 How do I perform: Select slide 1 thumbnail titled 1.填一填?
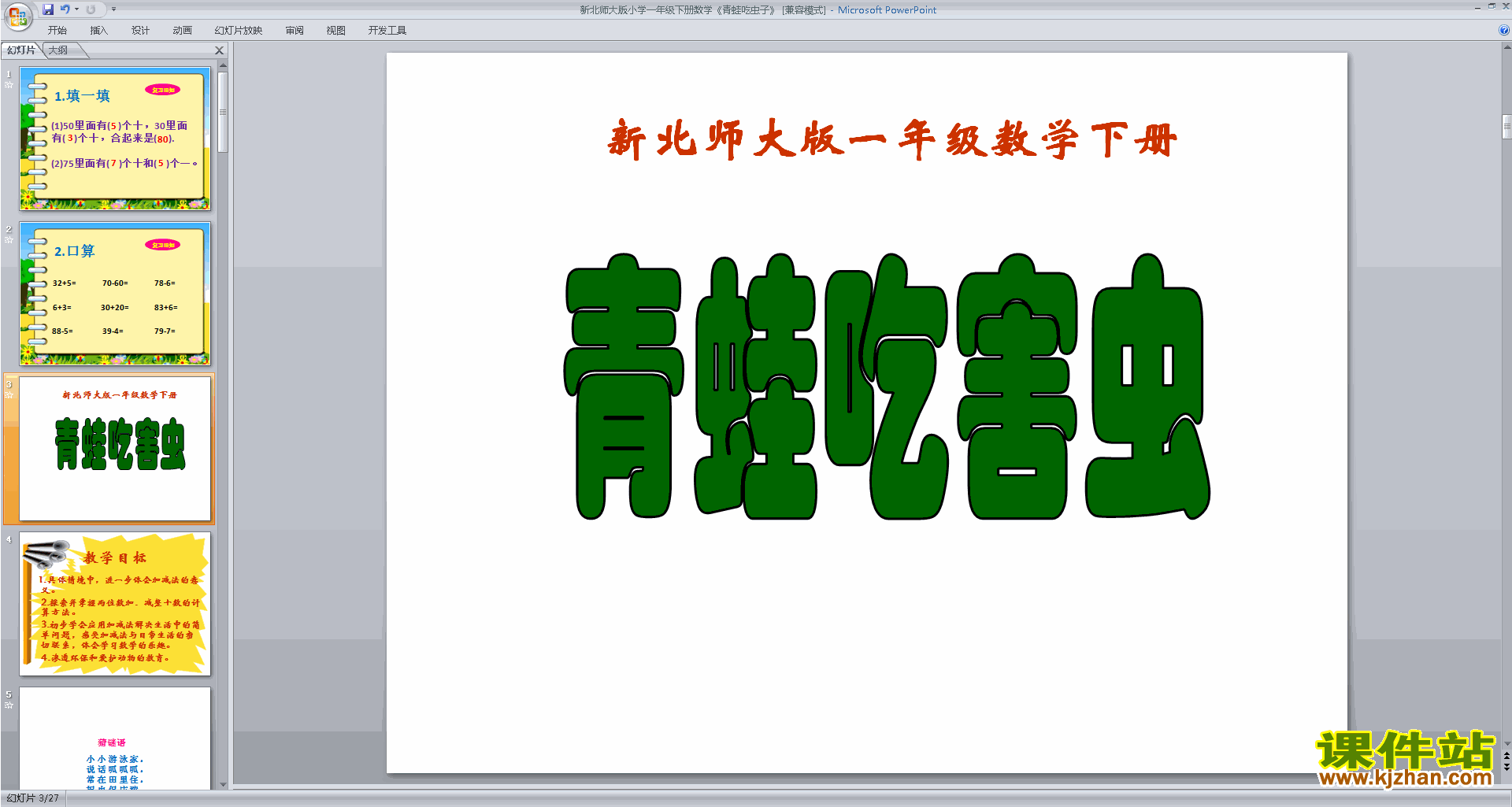tap(115, 139)
